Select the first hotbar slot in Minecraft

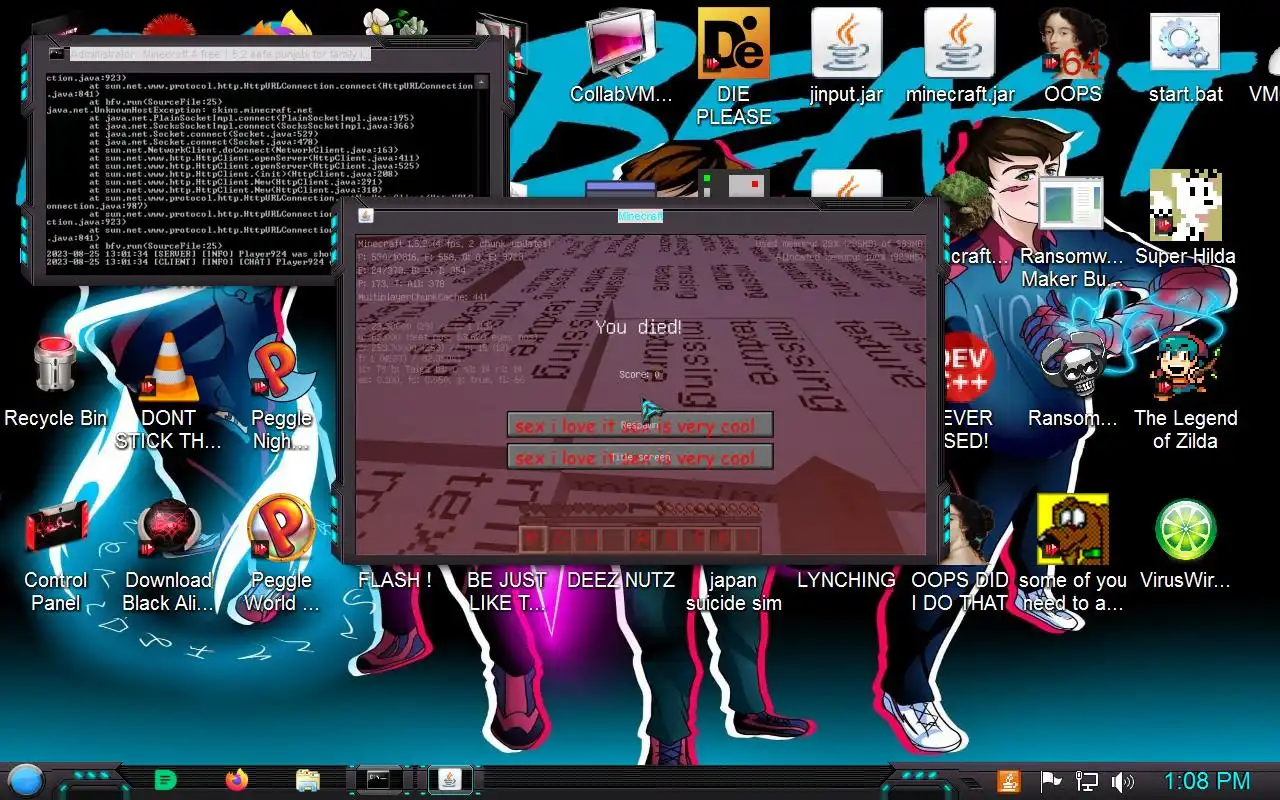533,540
